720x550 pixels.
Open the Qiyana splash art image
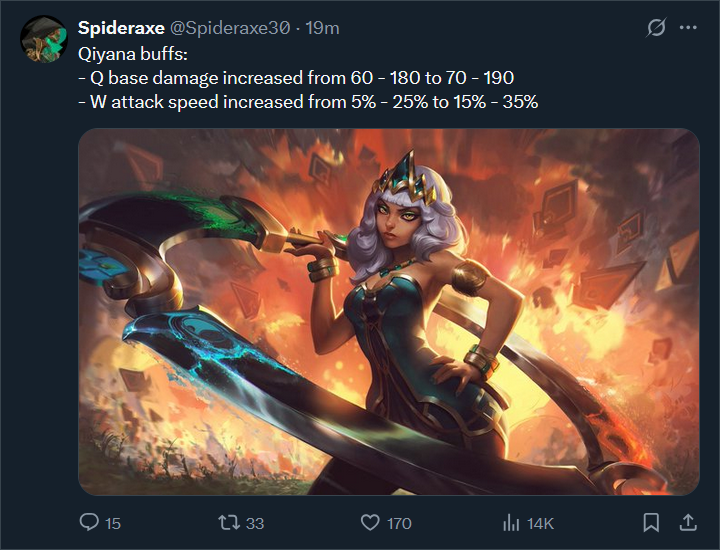389,312
